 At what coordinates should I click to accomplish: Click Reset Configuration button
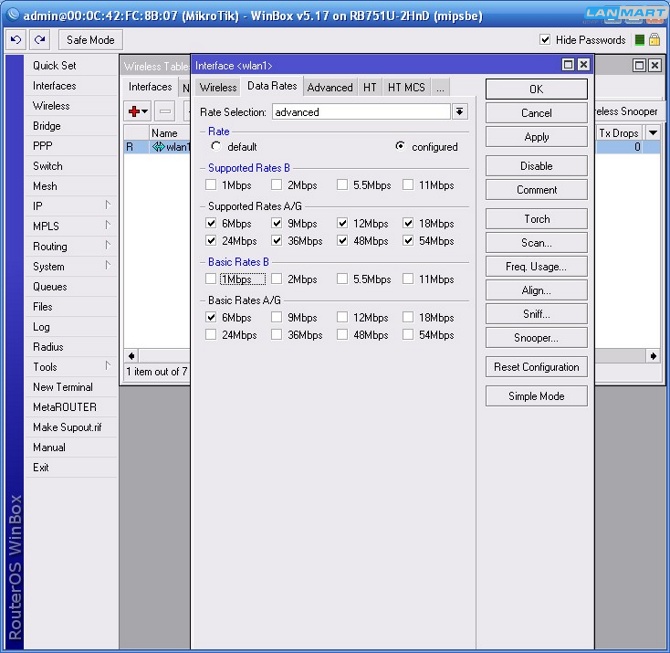click(536, 367)
